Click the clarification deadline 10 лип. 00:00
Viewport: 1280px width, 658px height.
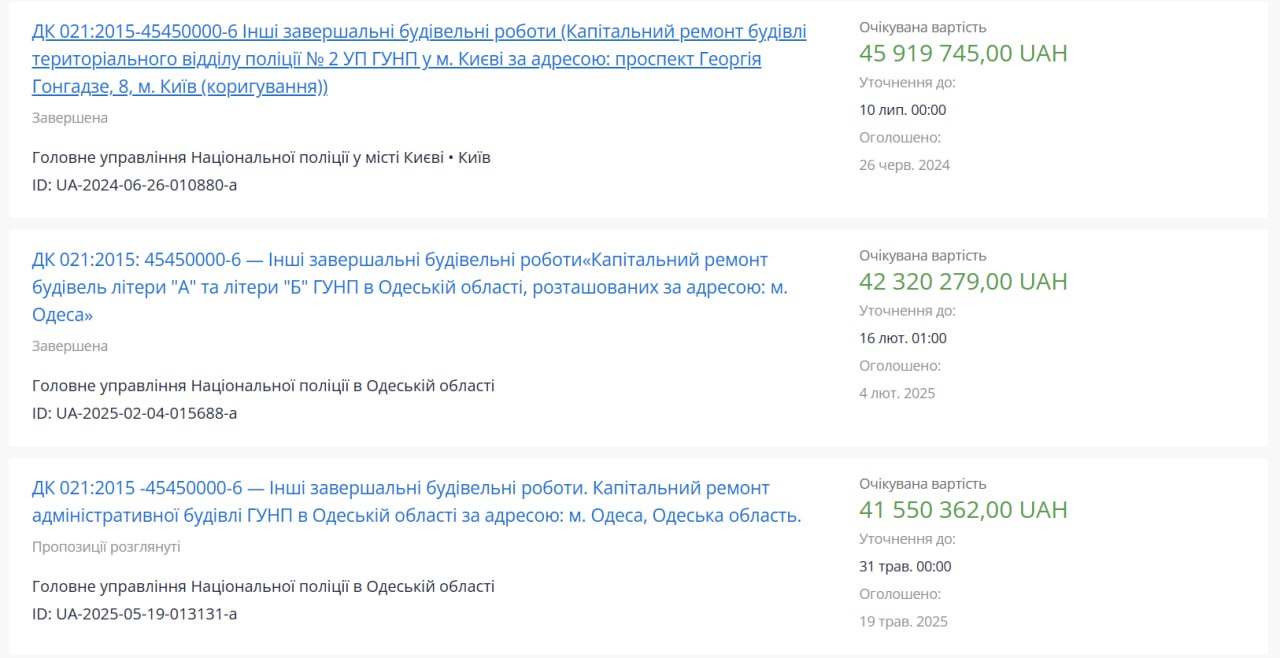coord(902,110)
